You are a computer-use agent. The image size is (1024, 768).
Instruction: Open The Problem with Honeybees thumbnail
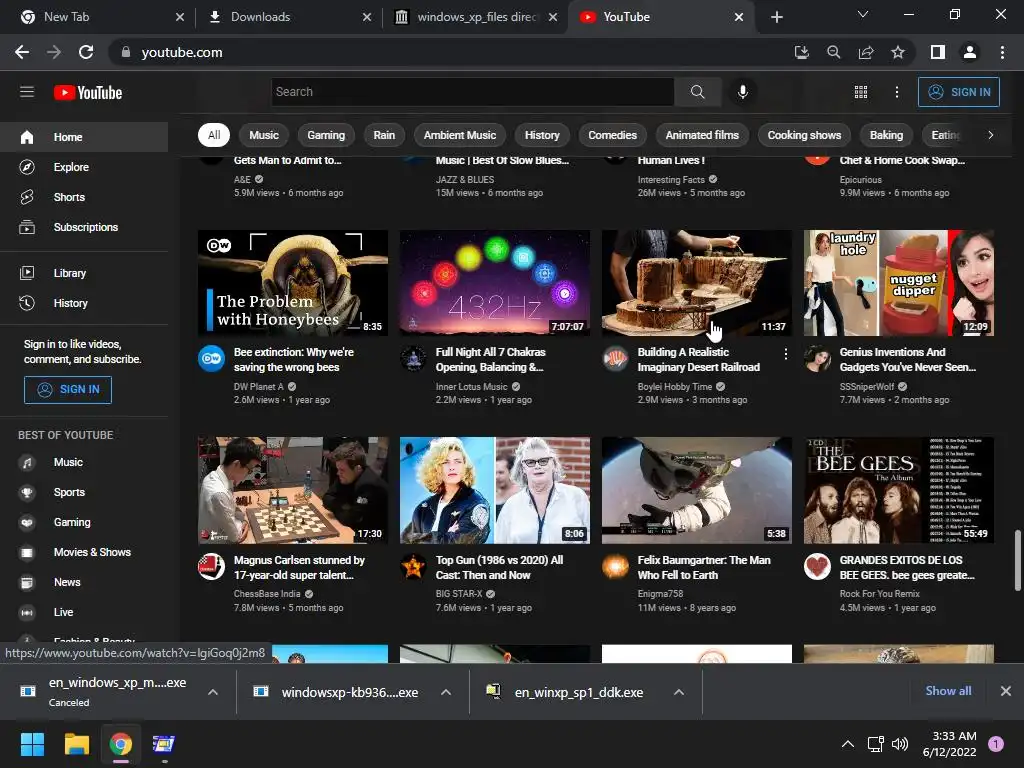(293, 283)
